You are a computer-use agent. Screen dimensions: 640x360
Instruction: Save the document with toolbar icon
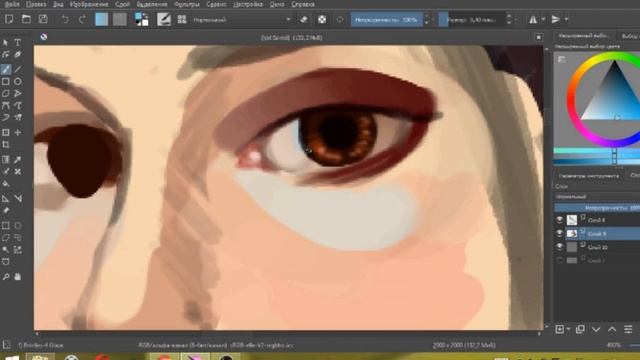(x=43, y=19)
